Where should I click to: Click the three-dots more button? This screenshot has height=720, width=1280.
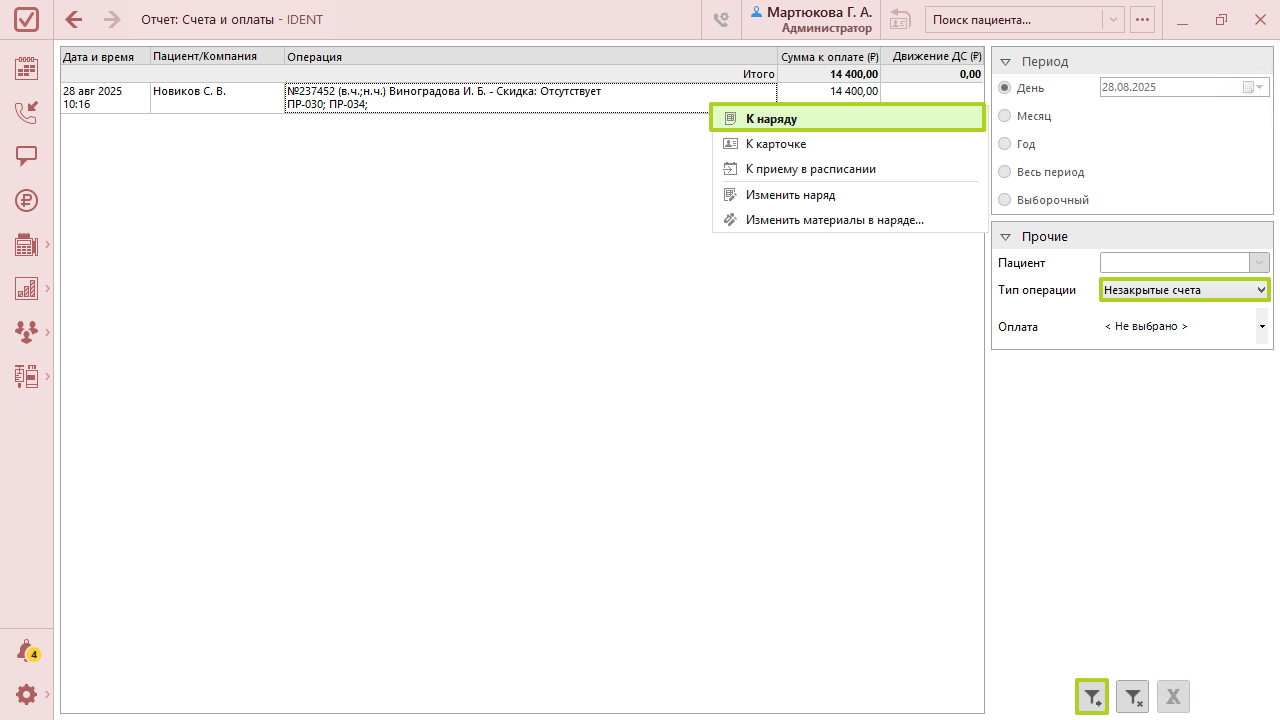[1142, 20]
